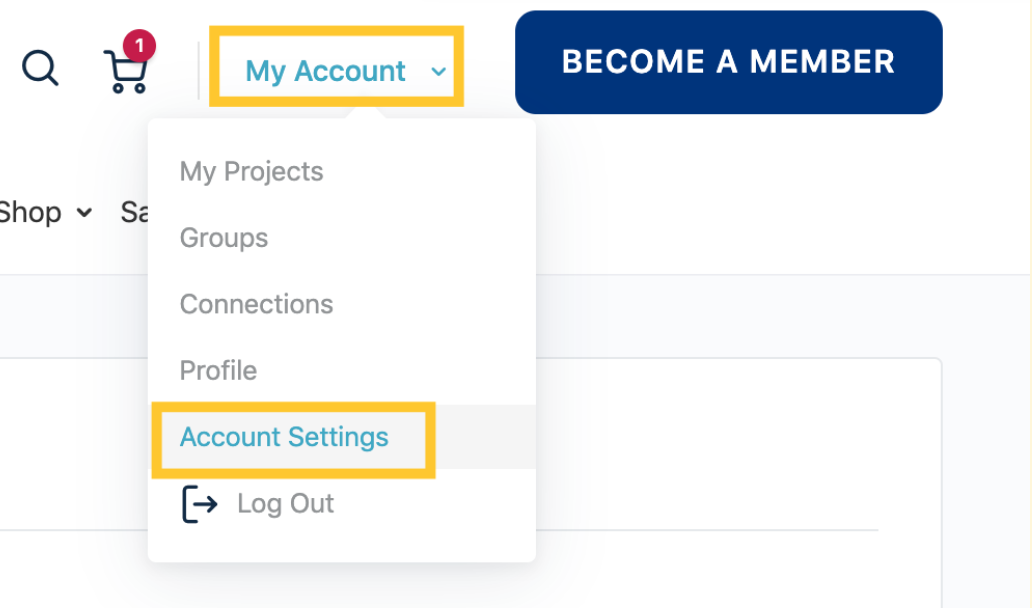Click the red cart badge showing 1
This screenshot has width=1032, height=608.
(x=139, y=46)
